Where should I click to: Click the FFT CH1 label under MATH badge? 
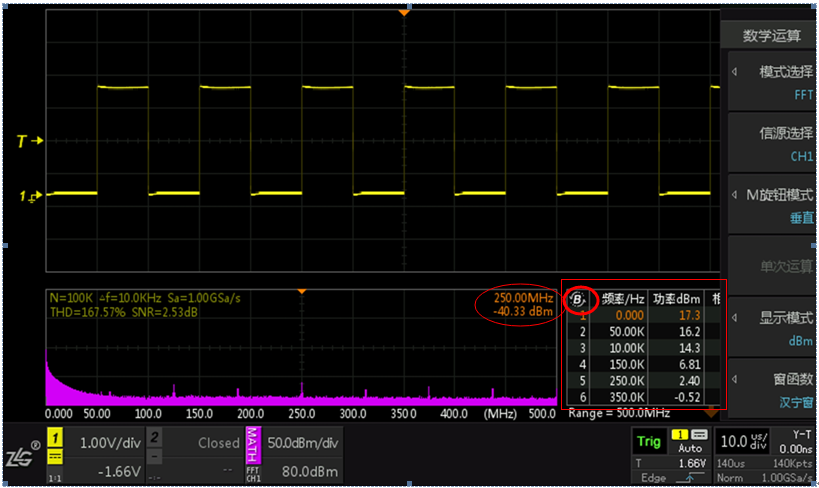[x=253, y=474]
